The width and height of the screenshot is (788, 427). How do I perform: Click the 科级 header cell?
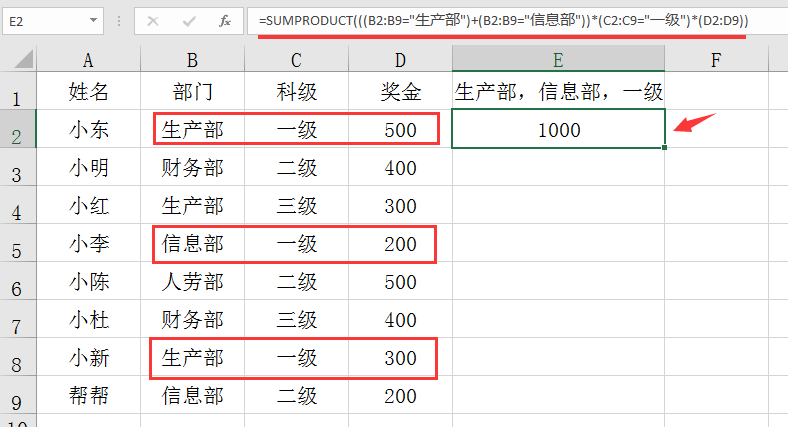click(x=297, y=91)
